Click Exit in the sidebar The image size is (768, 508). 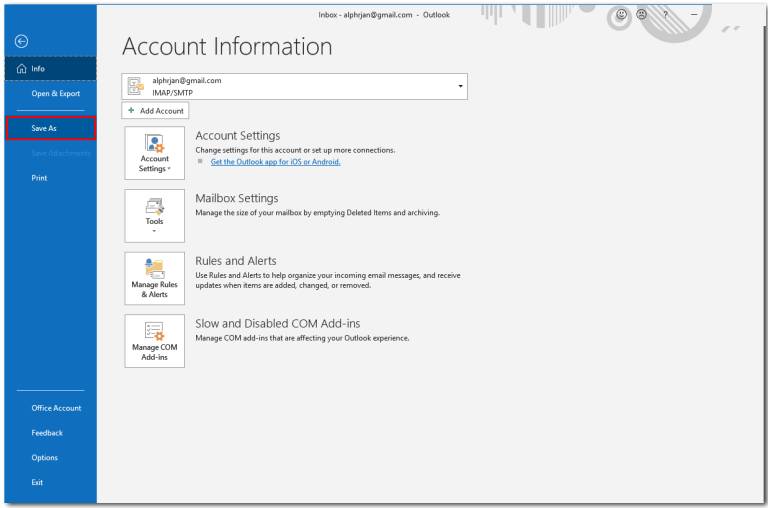[x=50, y=483]
